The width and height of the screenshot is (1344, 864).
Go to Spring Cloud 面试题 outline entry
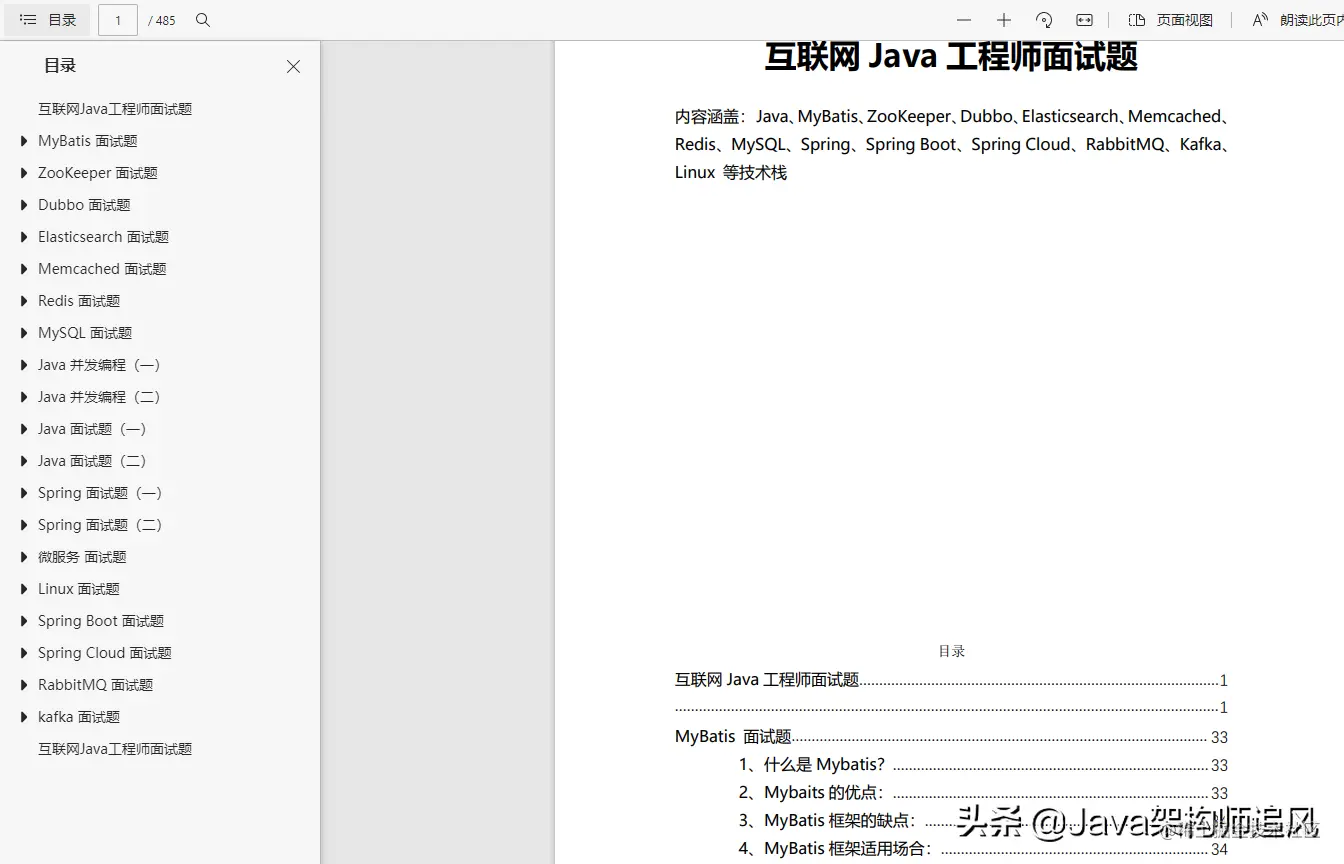[x=105, y=653]
